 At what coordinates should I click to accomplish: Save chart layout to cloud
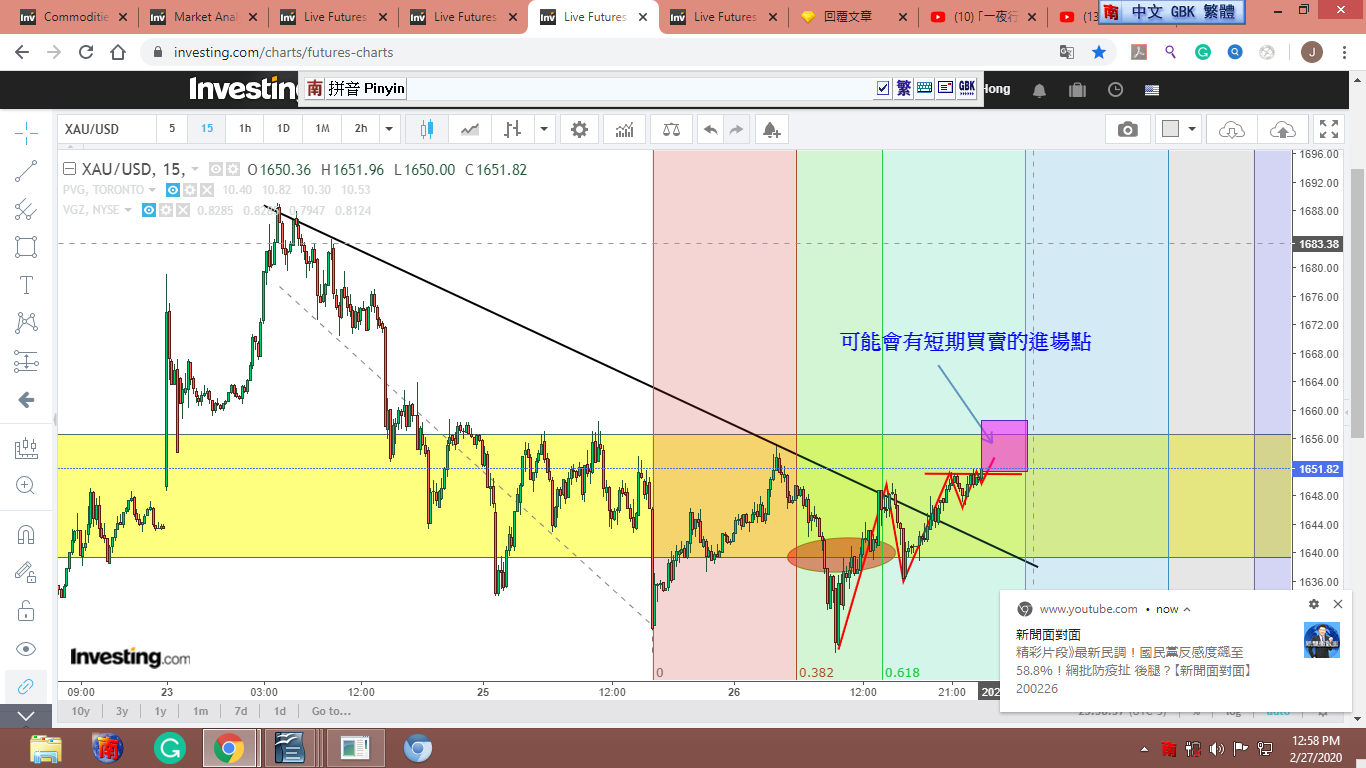[1282, 129]
